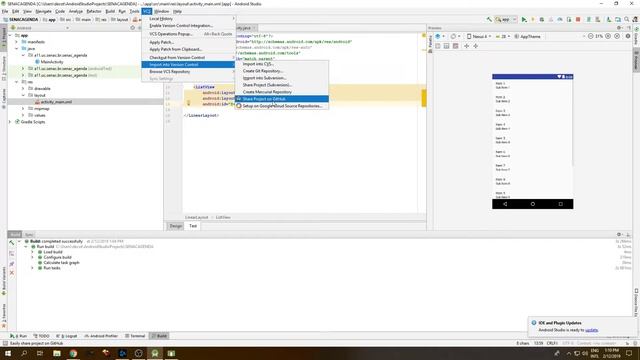This screenshot has height=360, width=640.
Task: Click the yellow warning marker in editor stripe
Action: click(424, 98)
